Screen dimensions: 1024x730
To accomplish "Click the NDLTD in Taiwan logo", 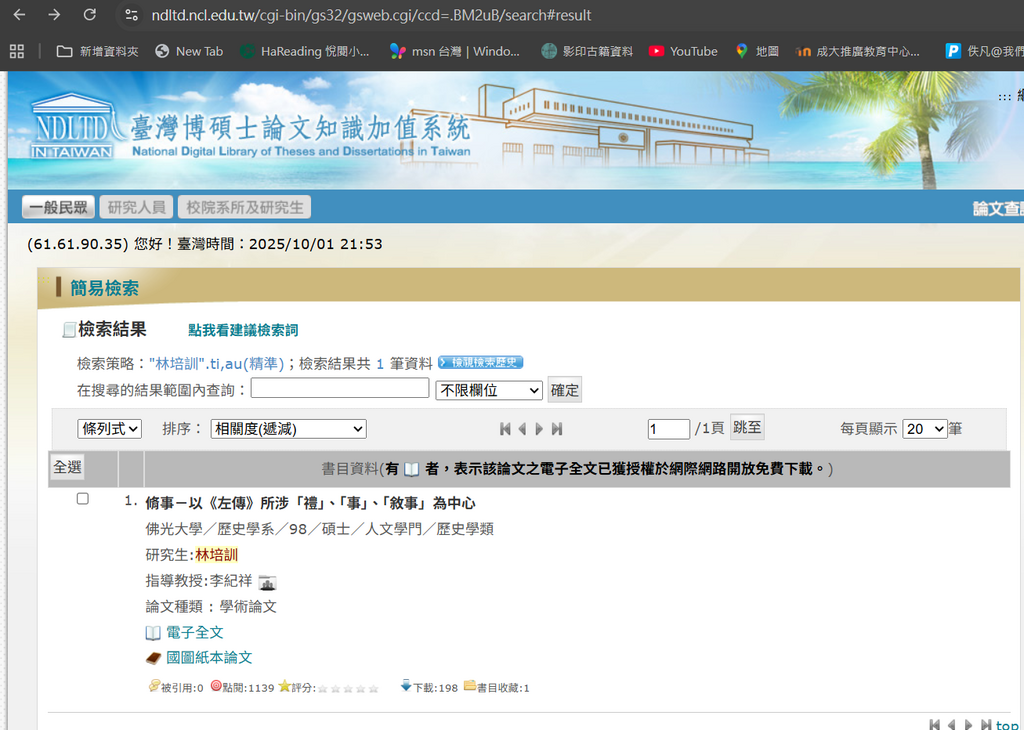I will (x=72, y=128).
